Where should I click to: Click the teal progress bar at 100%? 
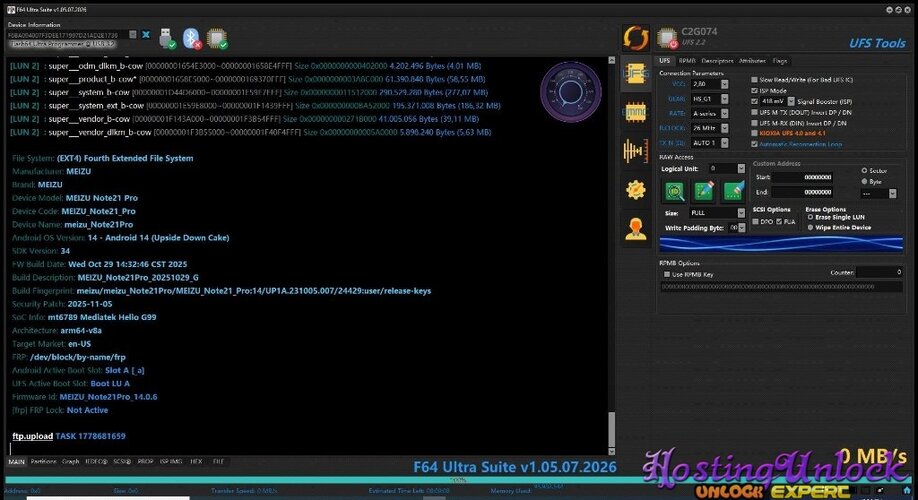(458, 480)
